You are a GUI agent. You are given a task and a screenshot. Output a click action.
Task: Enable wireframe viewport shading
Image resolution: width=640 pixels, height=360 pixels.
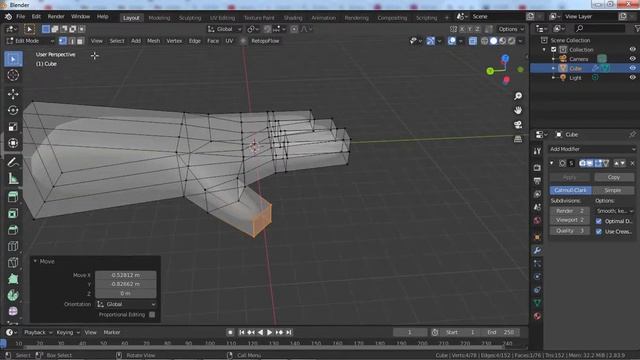pos(484,41)
